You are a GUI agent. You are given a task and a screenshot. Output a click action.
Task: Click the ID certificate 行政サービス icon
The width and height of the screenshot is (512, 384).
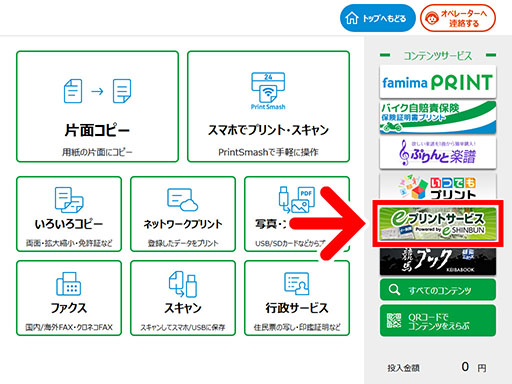297,284
